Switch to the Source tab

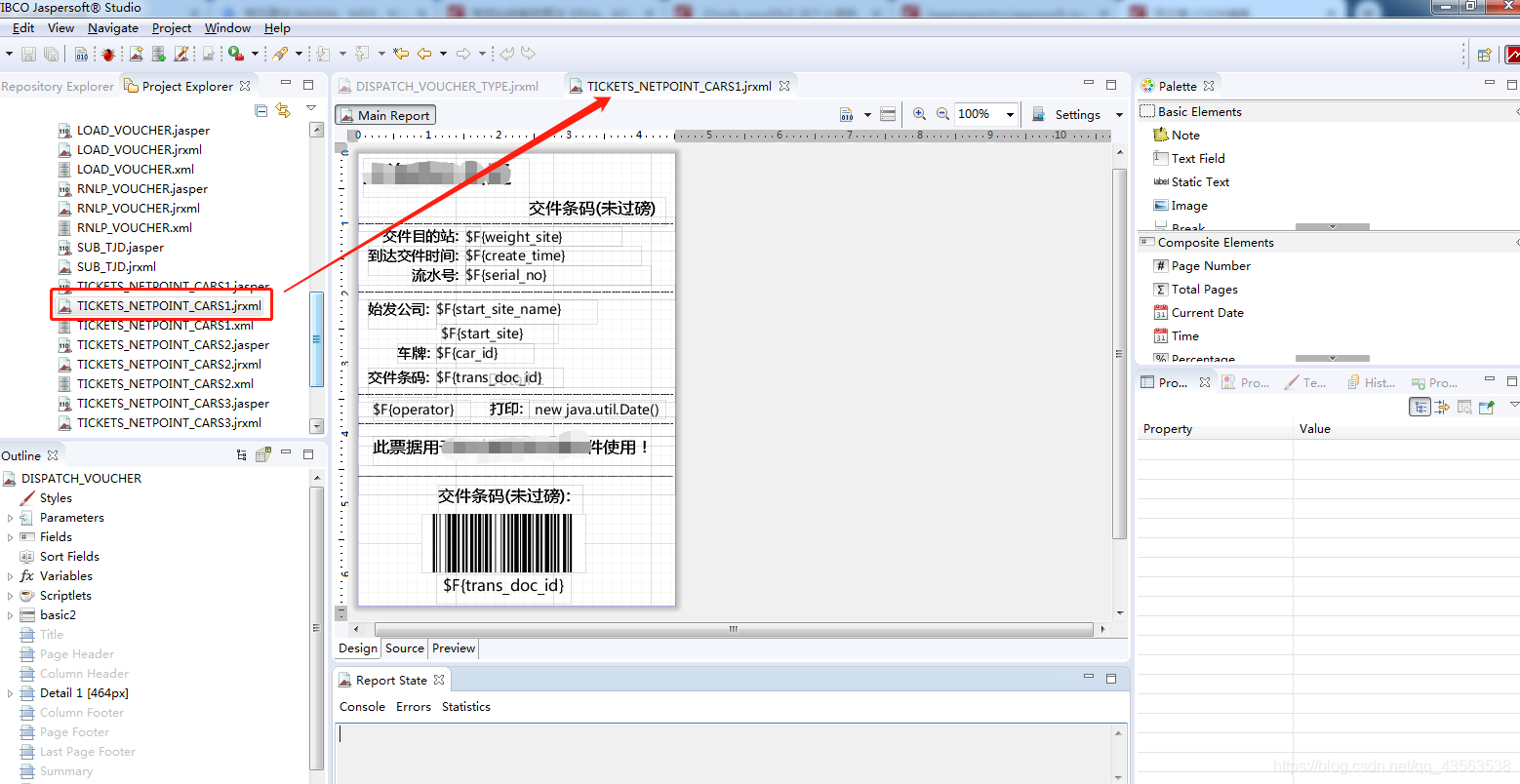click(x=405, y=648)
